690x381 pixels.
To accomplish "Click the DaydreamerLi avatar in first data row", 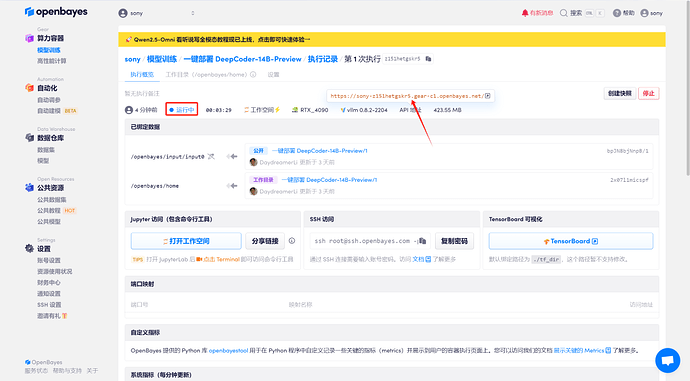I will [x=253, y=162].
